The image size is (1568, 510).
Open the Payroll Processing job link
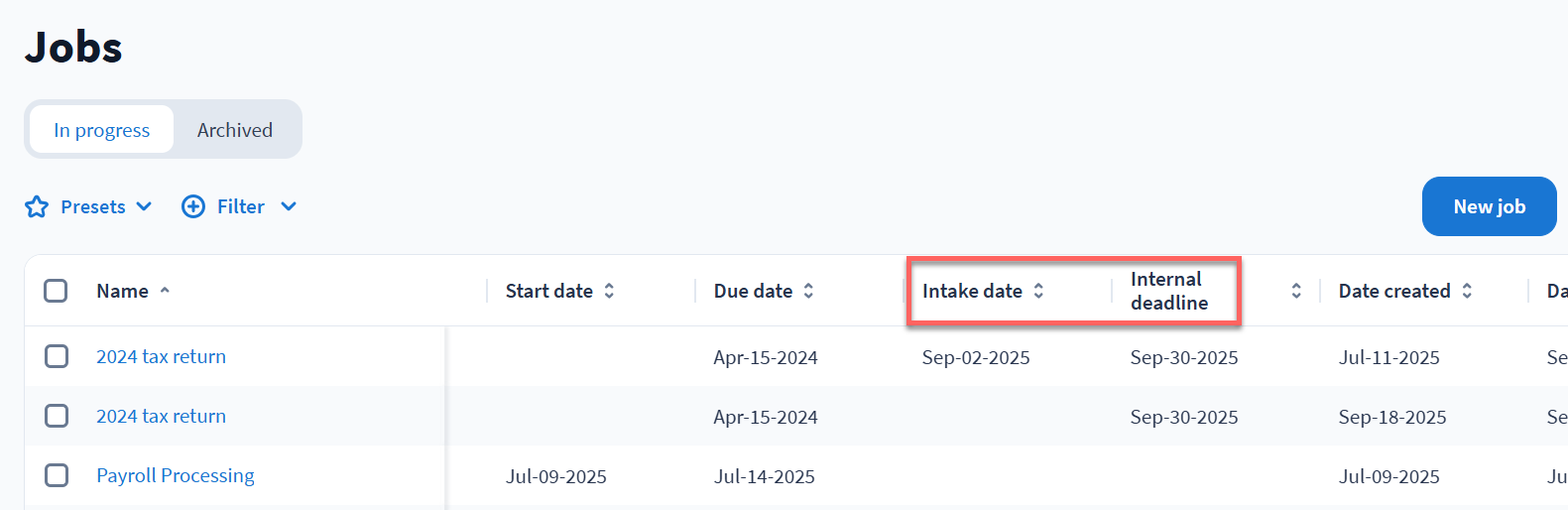[176, 475]
